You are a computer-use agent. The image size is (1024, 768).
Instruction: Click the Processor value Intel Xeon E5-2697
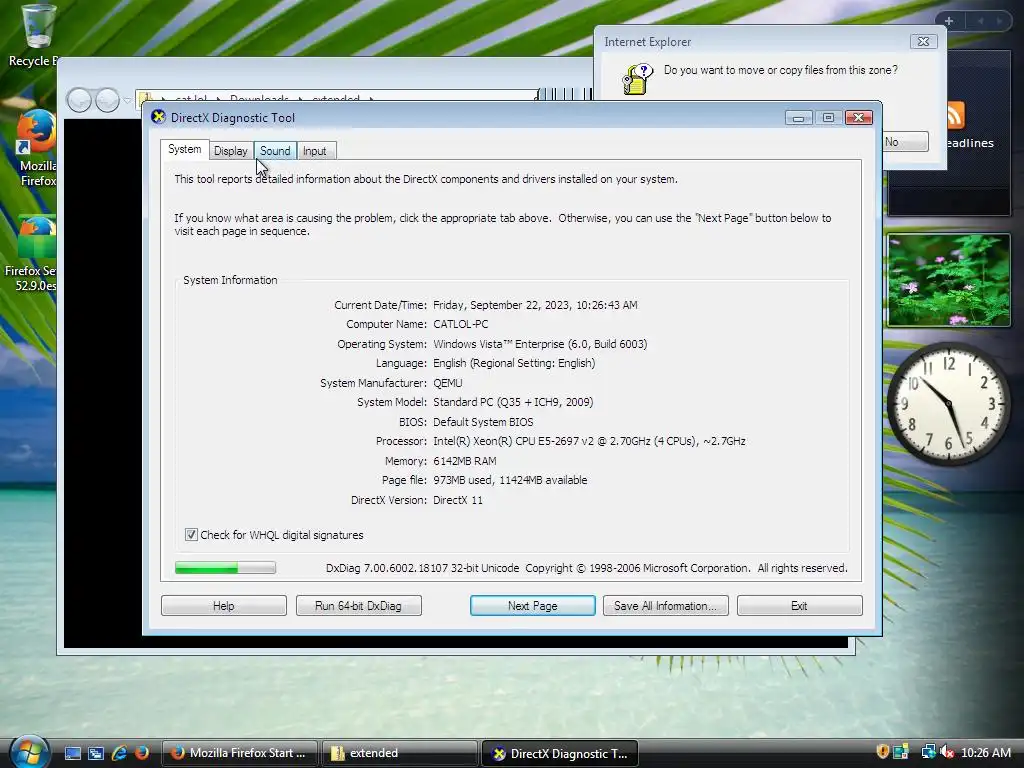(589, 441)
